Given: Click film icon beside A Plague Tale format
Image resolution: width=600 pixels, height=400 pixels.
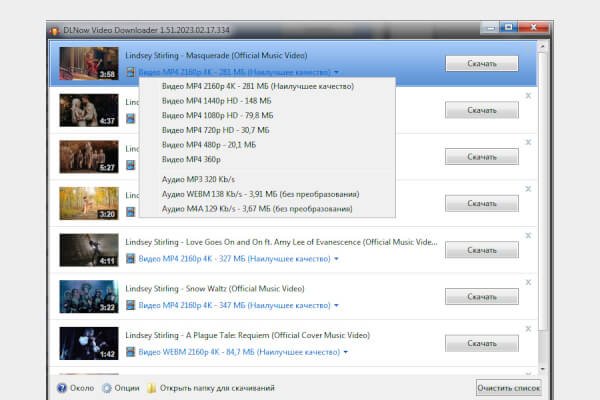Looking at the screenshot, I should tap(130, 351).
